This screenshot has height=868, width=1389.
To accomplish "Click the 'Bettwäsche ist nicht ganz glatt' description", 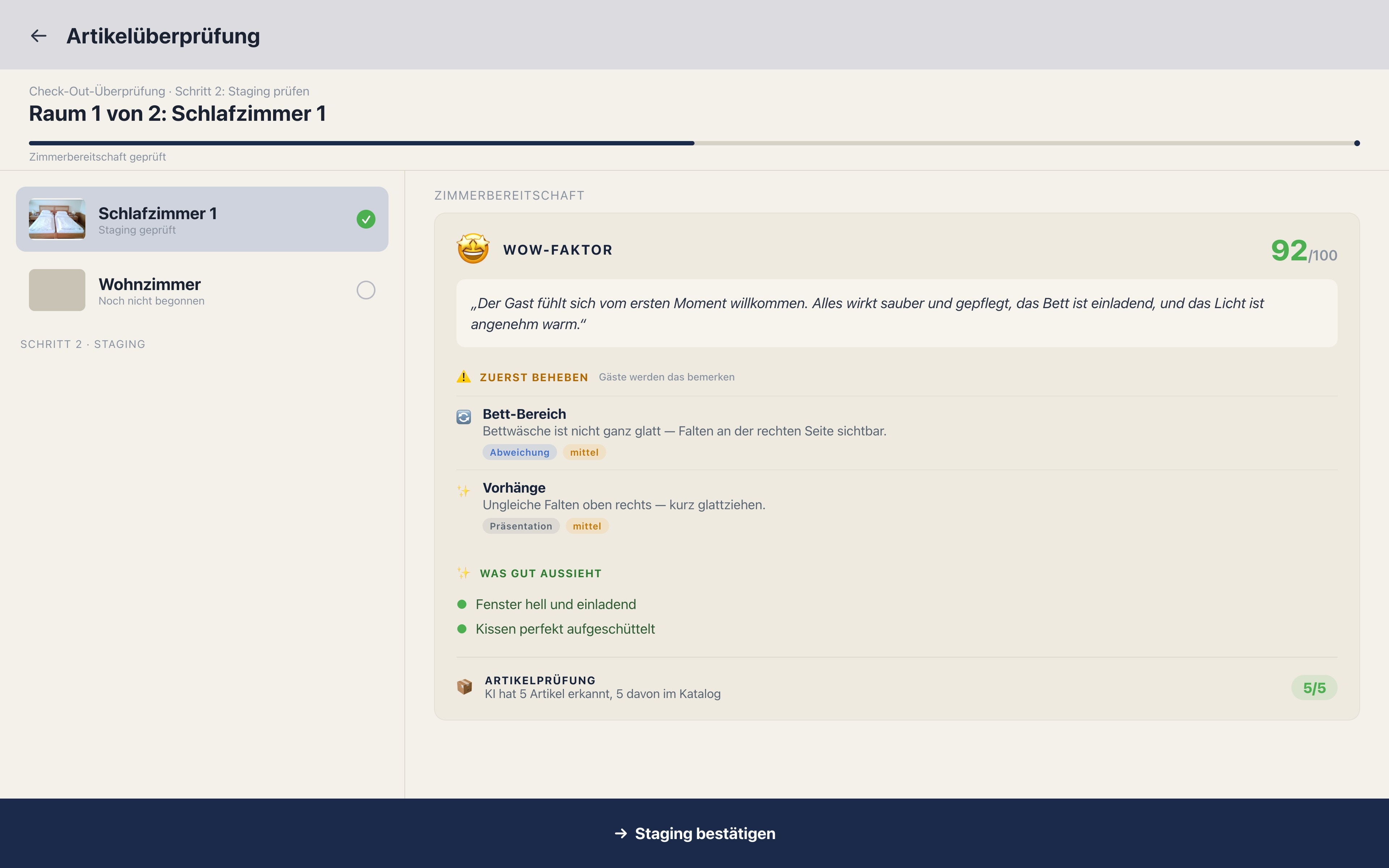I will tap(684, 431).
